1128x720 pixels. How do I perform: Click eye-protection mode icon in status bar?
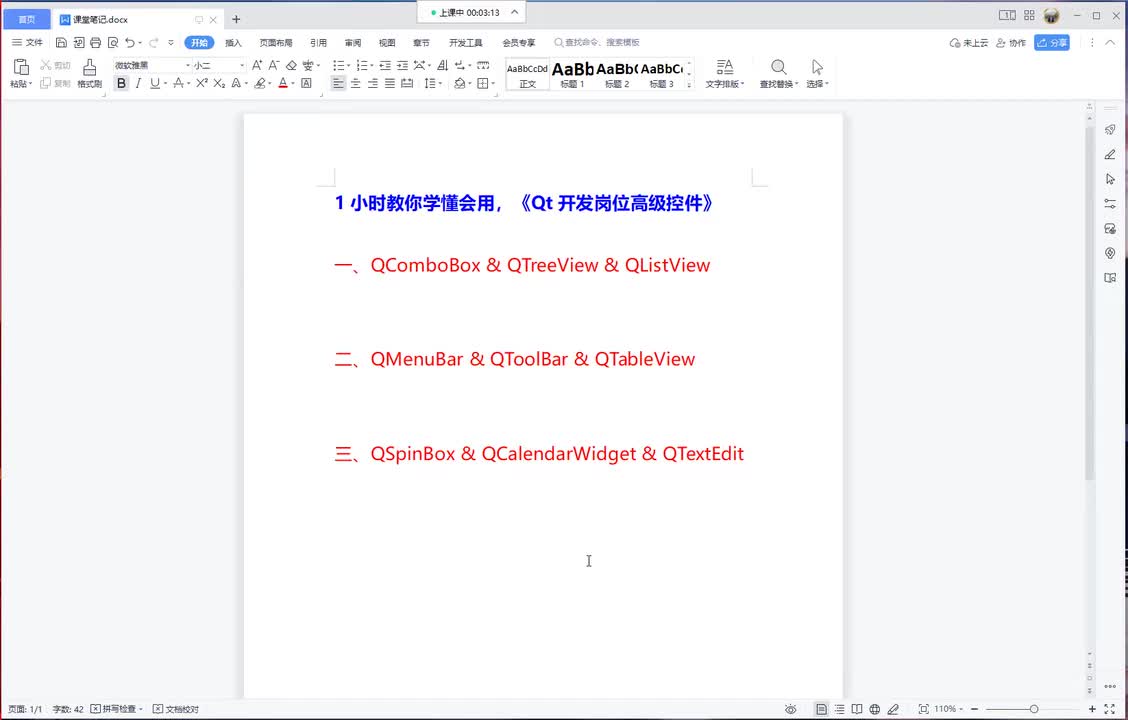[x=791, y=709]
